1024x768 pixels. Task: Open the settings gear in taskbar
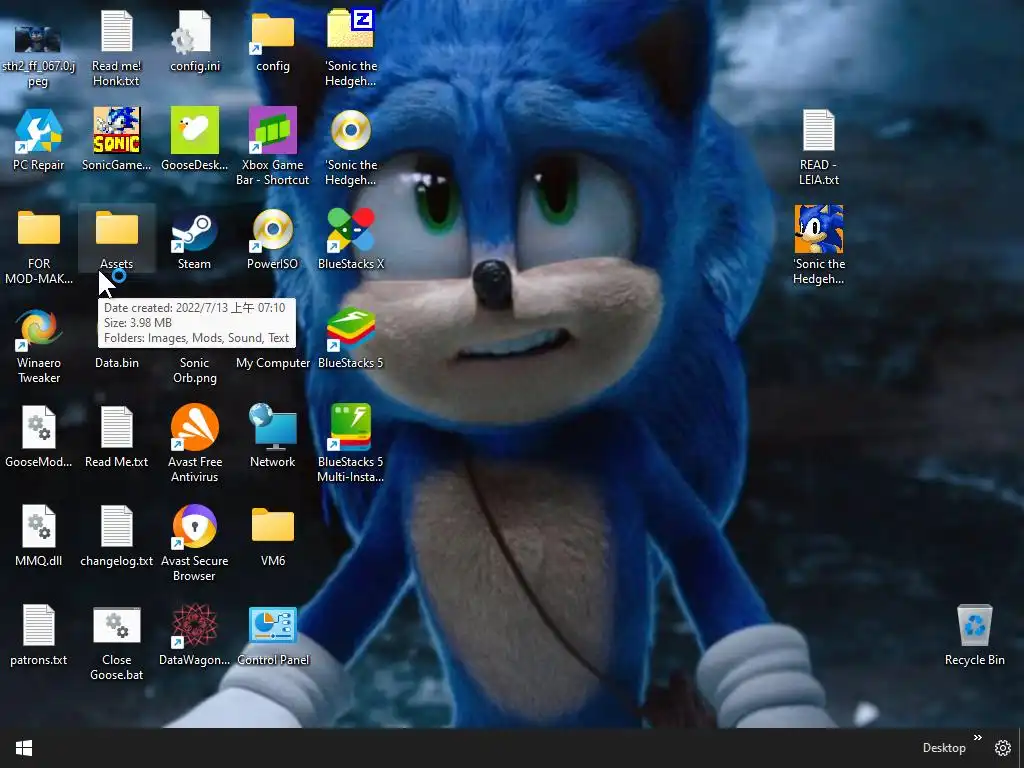coord(1002,748)
